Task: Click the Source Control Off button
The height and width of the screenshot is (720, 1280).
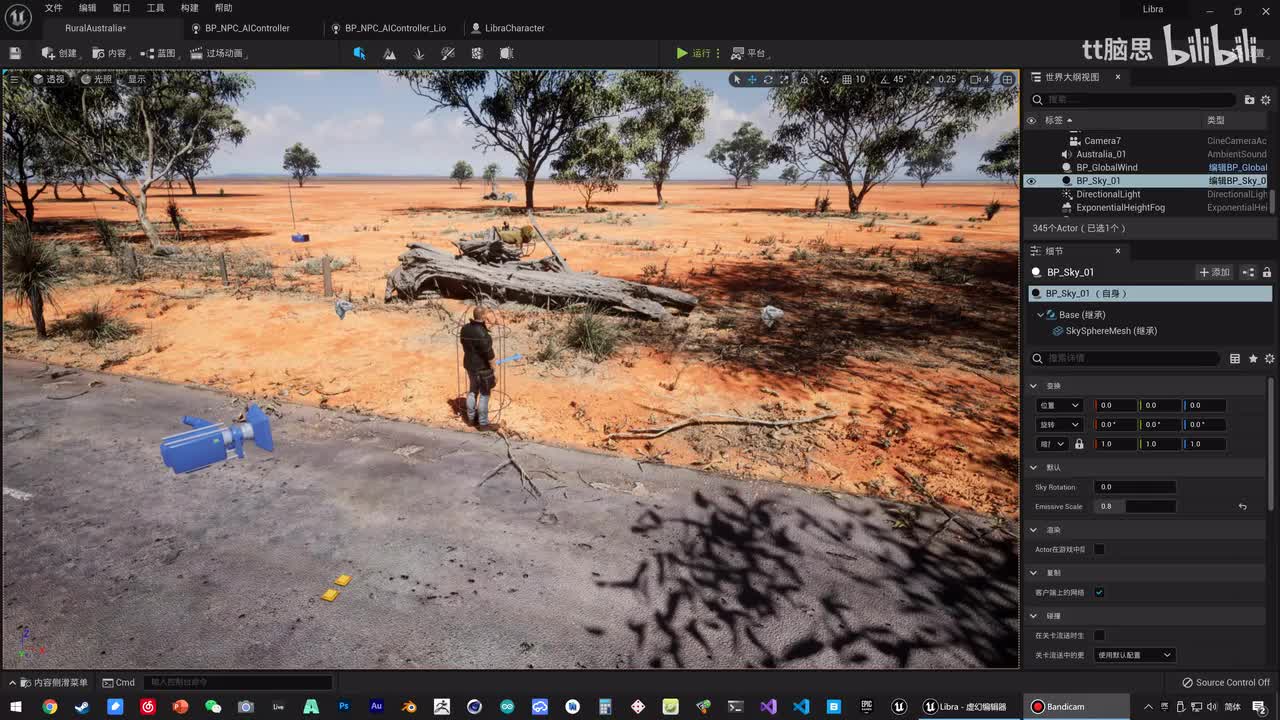Action: click(1226, 682)
